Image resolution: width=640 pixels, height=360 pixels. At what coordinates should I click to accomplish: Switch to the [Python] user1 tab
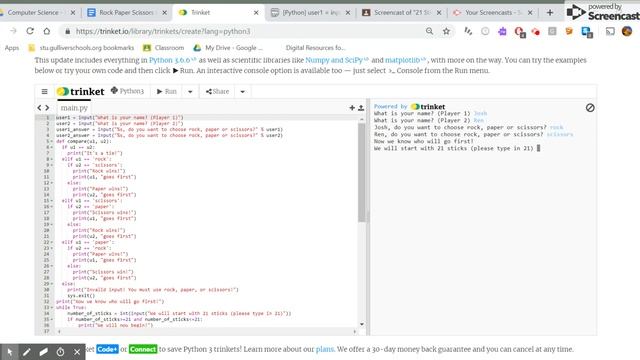(311, 13)
